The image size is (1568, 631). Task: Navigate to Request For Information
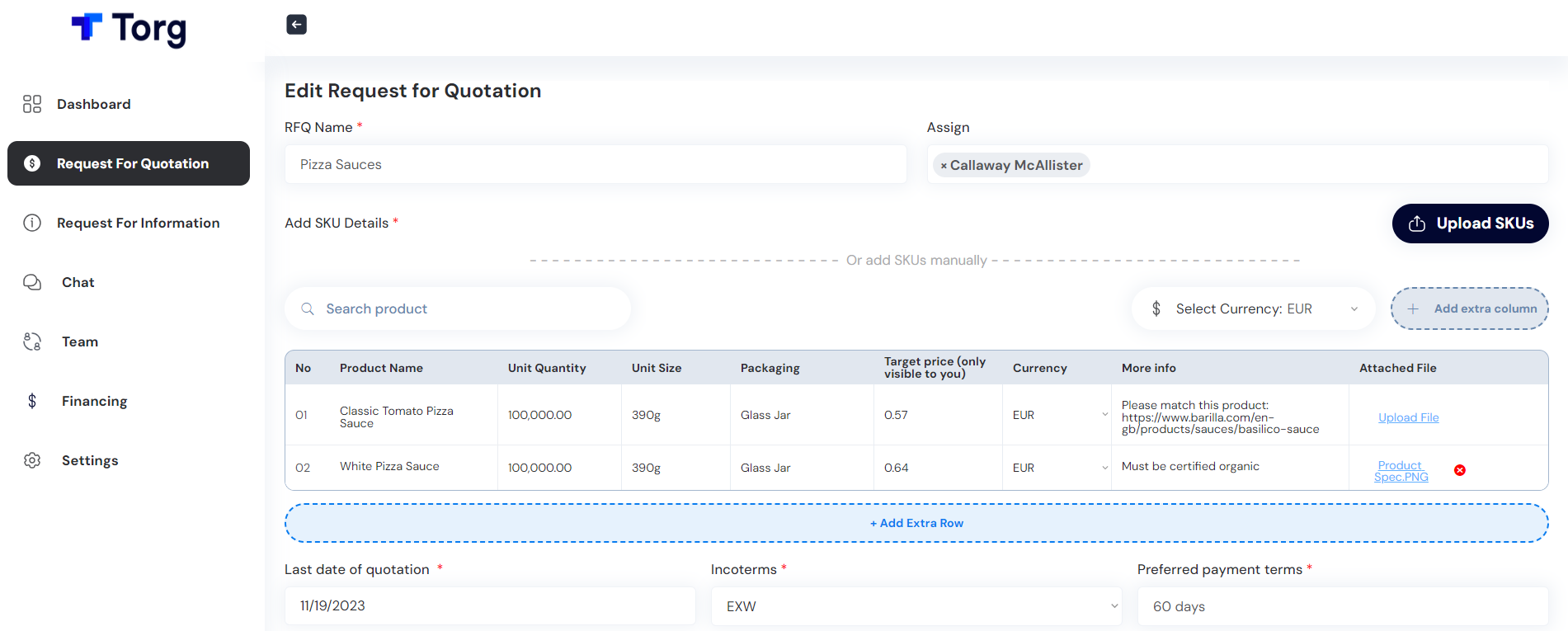pyautogui.click(x=138, y=223)
